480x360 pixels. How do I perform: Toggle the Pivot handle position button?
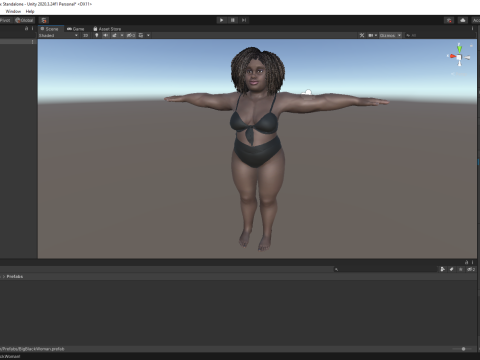6,20
